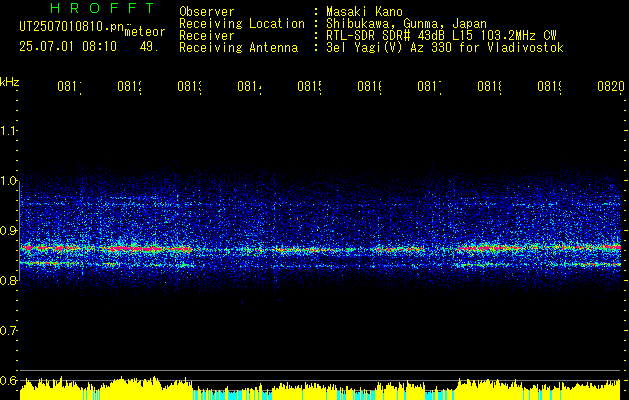
Task: Click the 1.1 frequency axis label
Action: click(10, 130)
